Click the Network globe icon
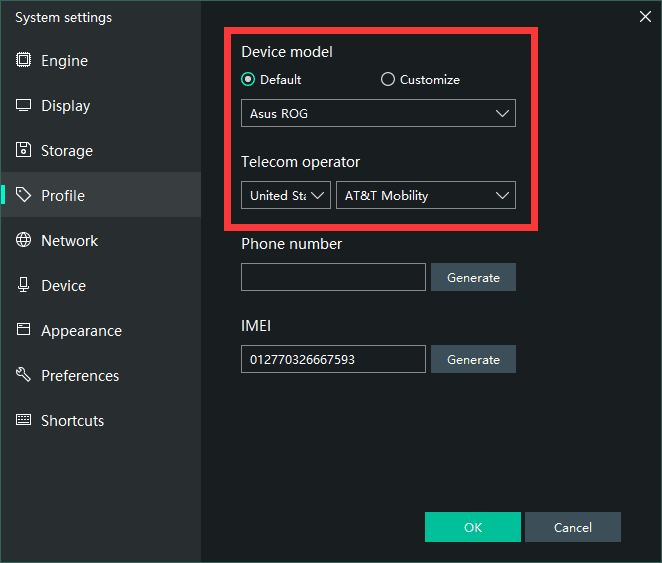Image resolution: width=662 pixels, height=563 pixels. 23,241
